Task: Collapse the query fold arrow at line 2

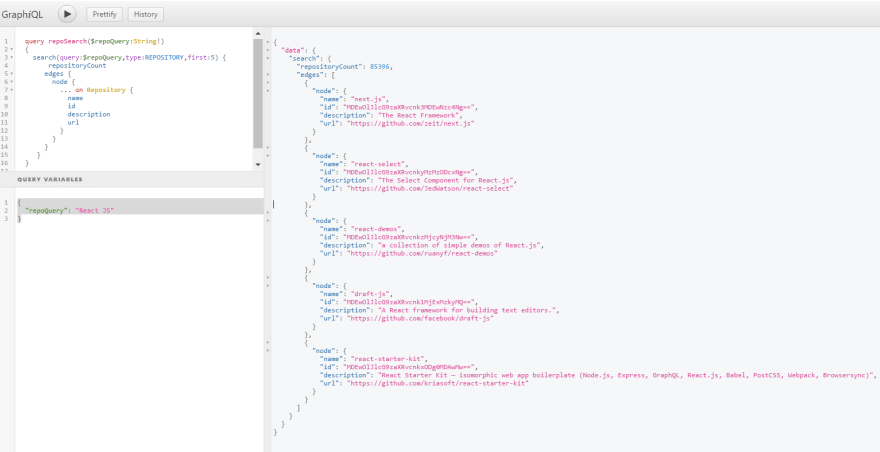Action: 12,49
